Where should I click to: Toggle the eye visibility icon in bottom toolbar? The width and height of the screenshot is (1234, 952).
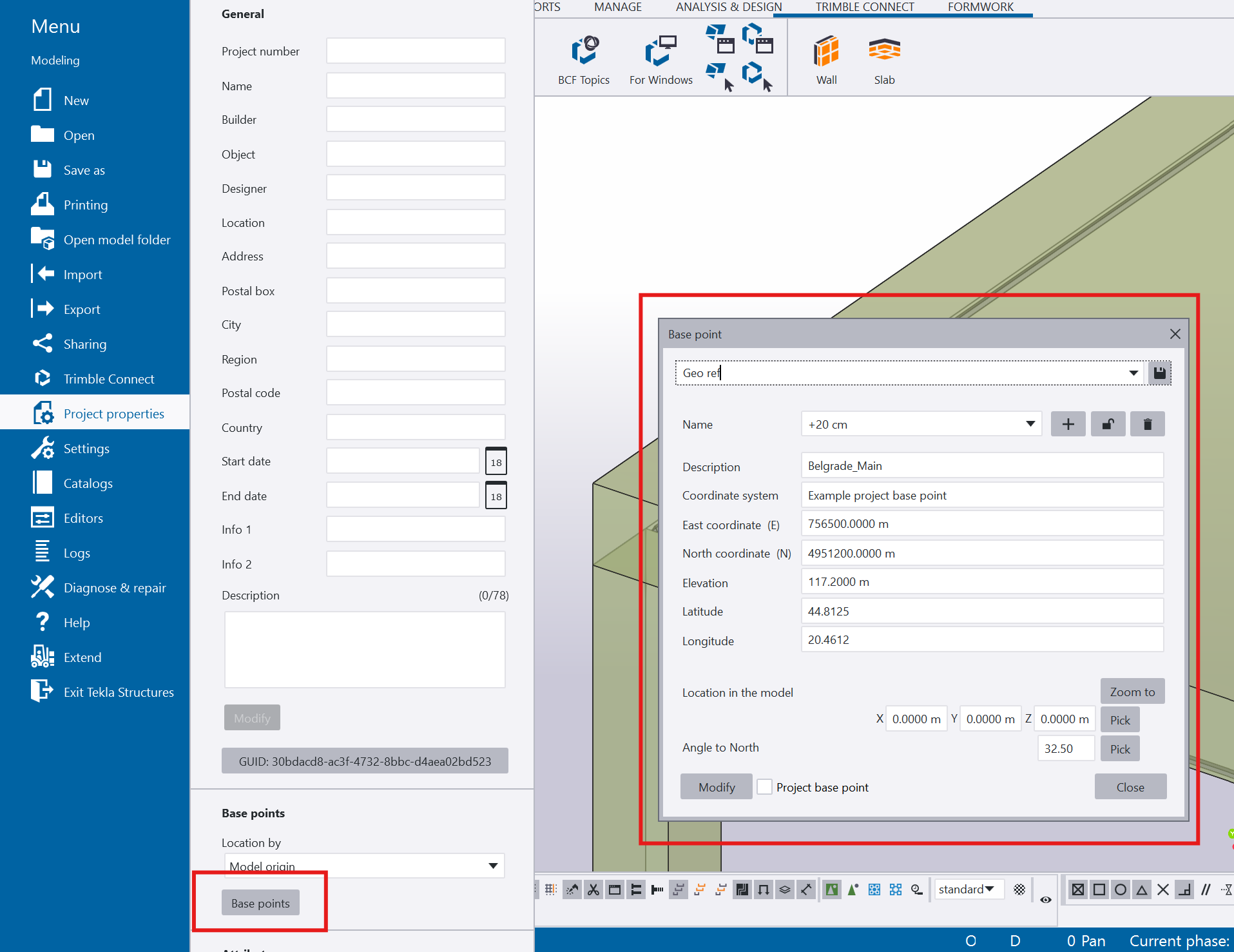(1045, 899)
